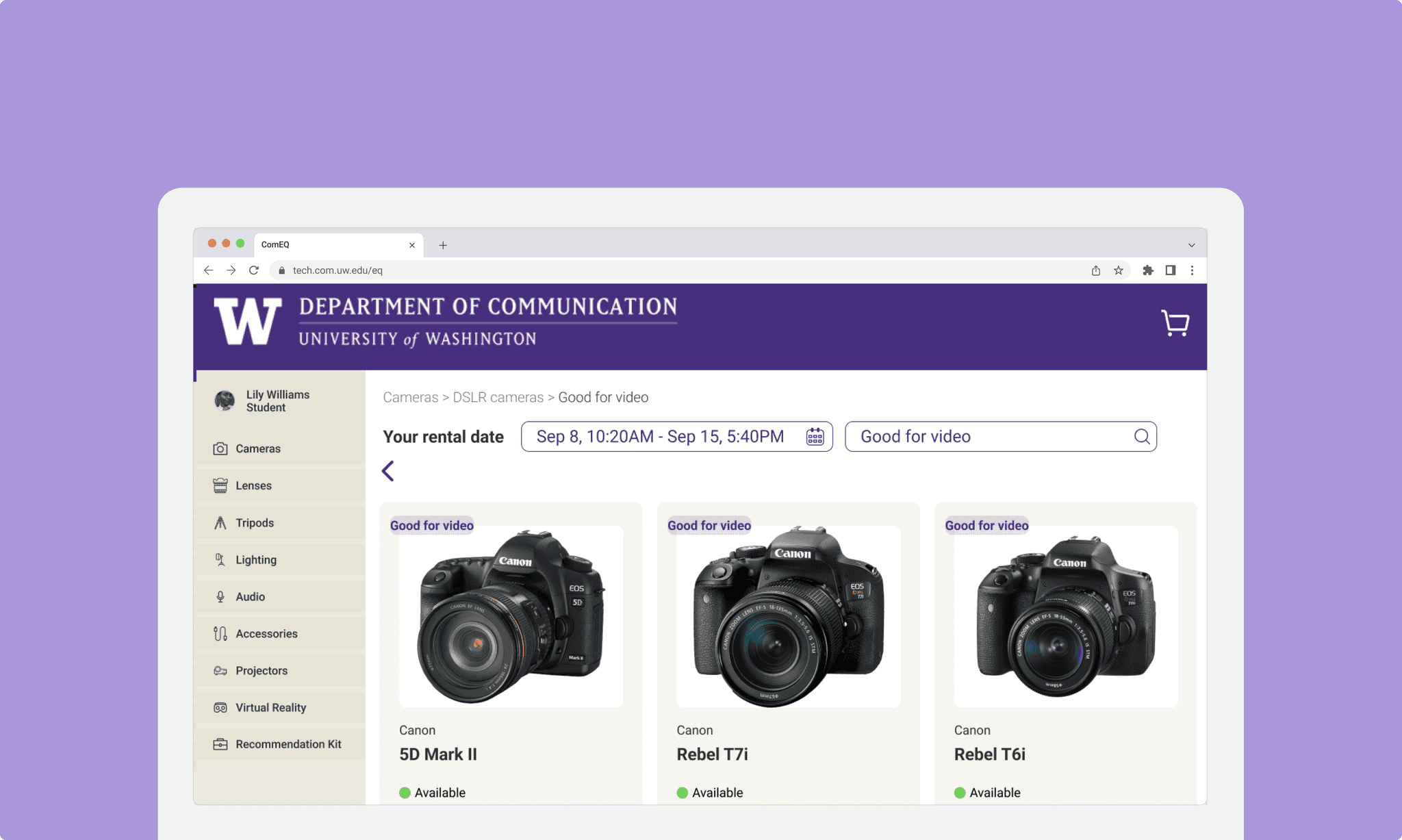Open Recommendation Kit in sidebar

(x=288, y=744)
